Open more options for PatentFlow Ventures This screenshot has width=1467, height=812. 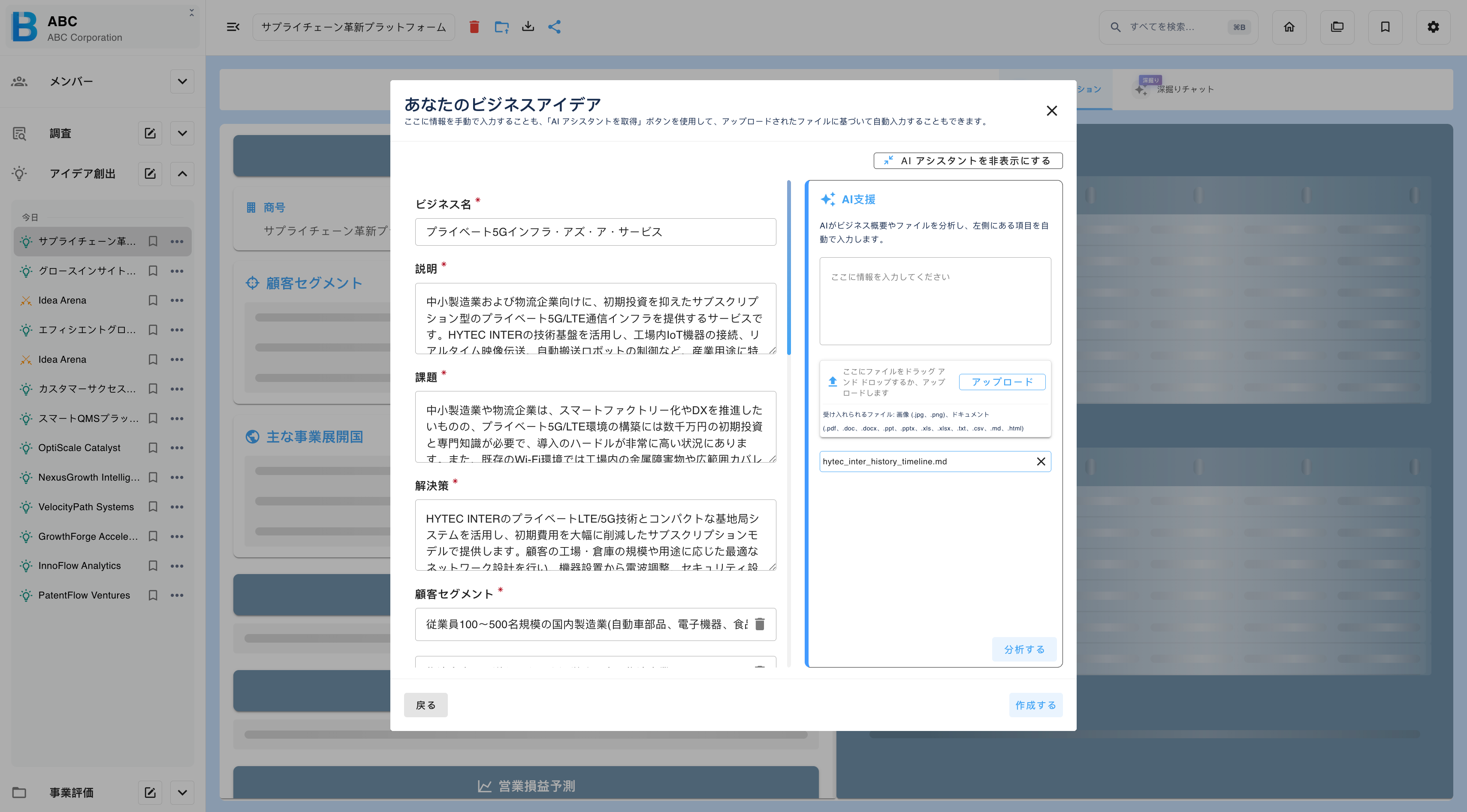coord(177,595)
